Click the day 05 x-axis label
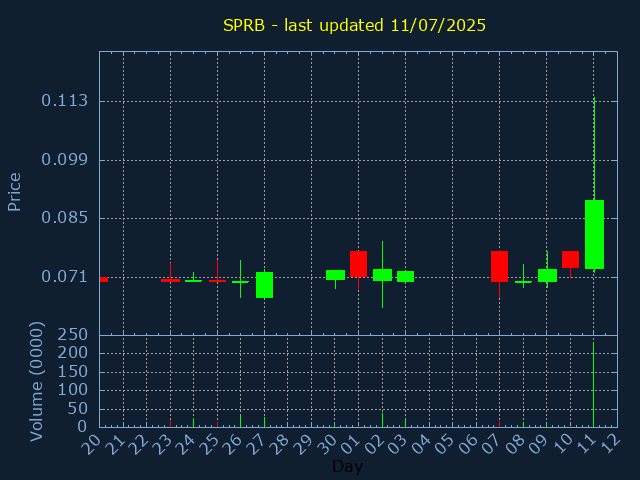The image size is (640, 480). (444, 444)
